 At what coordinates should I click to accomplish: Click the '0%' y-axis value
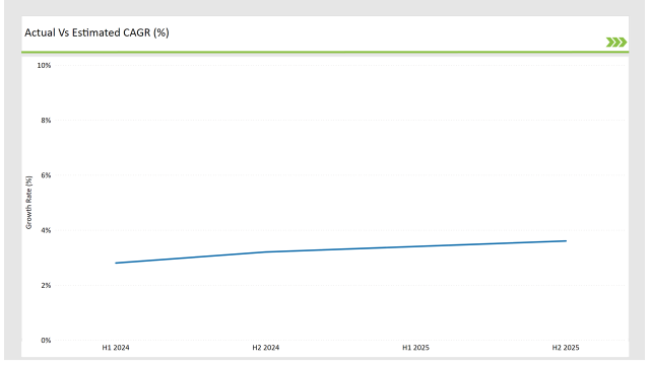46,340
